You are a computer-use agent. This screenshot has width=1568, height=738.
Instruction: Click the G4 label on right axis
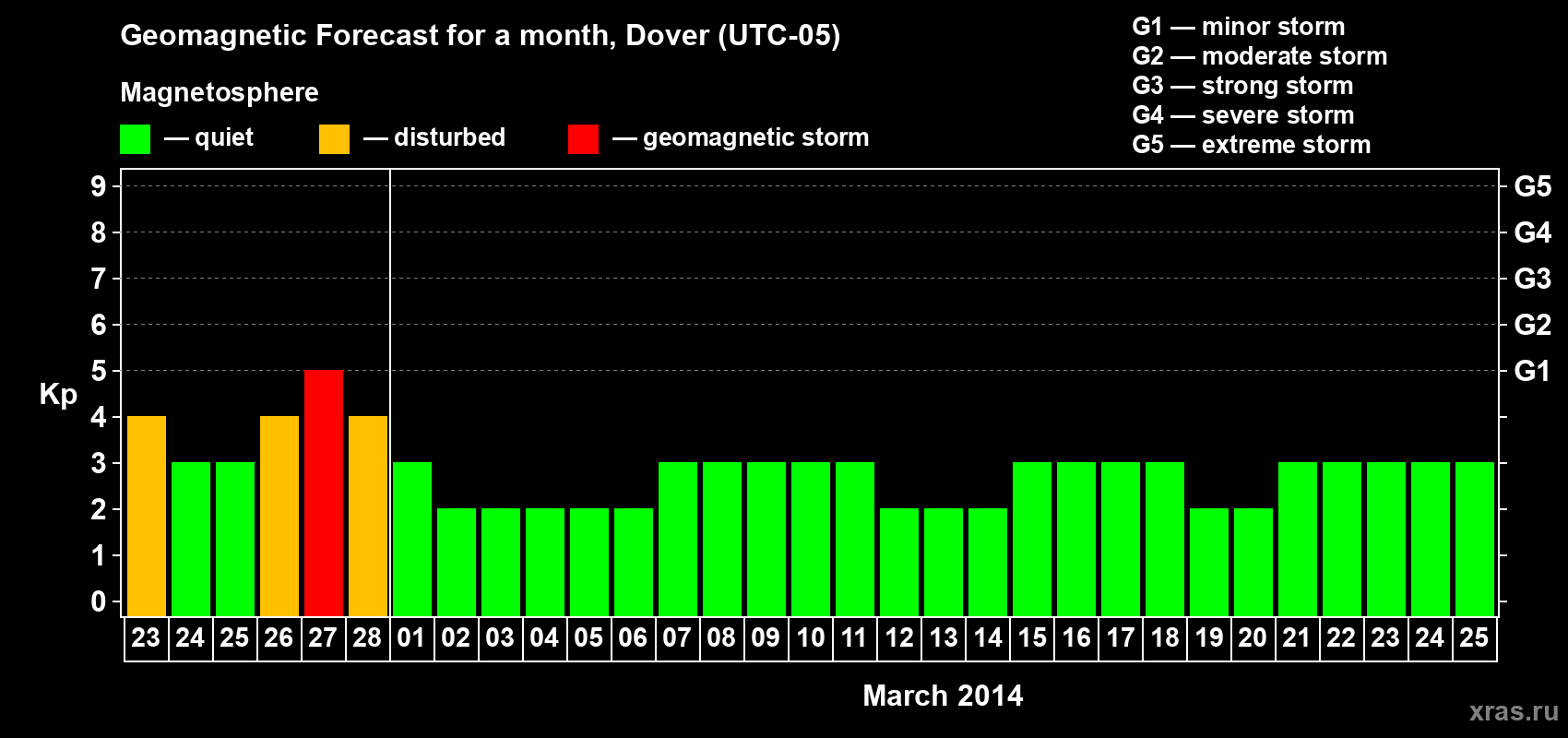(x=1532, y=232)
